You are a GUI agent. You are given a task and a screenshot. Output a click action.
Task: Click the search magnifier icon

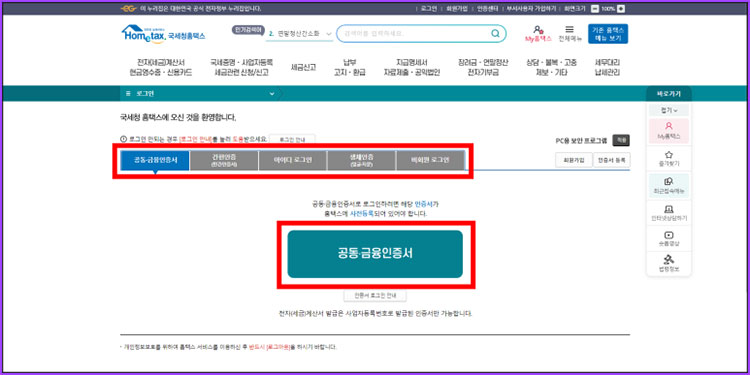(496, 33)
